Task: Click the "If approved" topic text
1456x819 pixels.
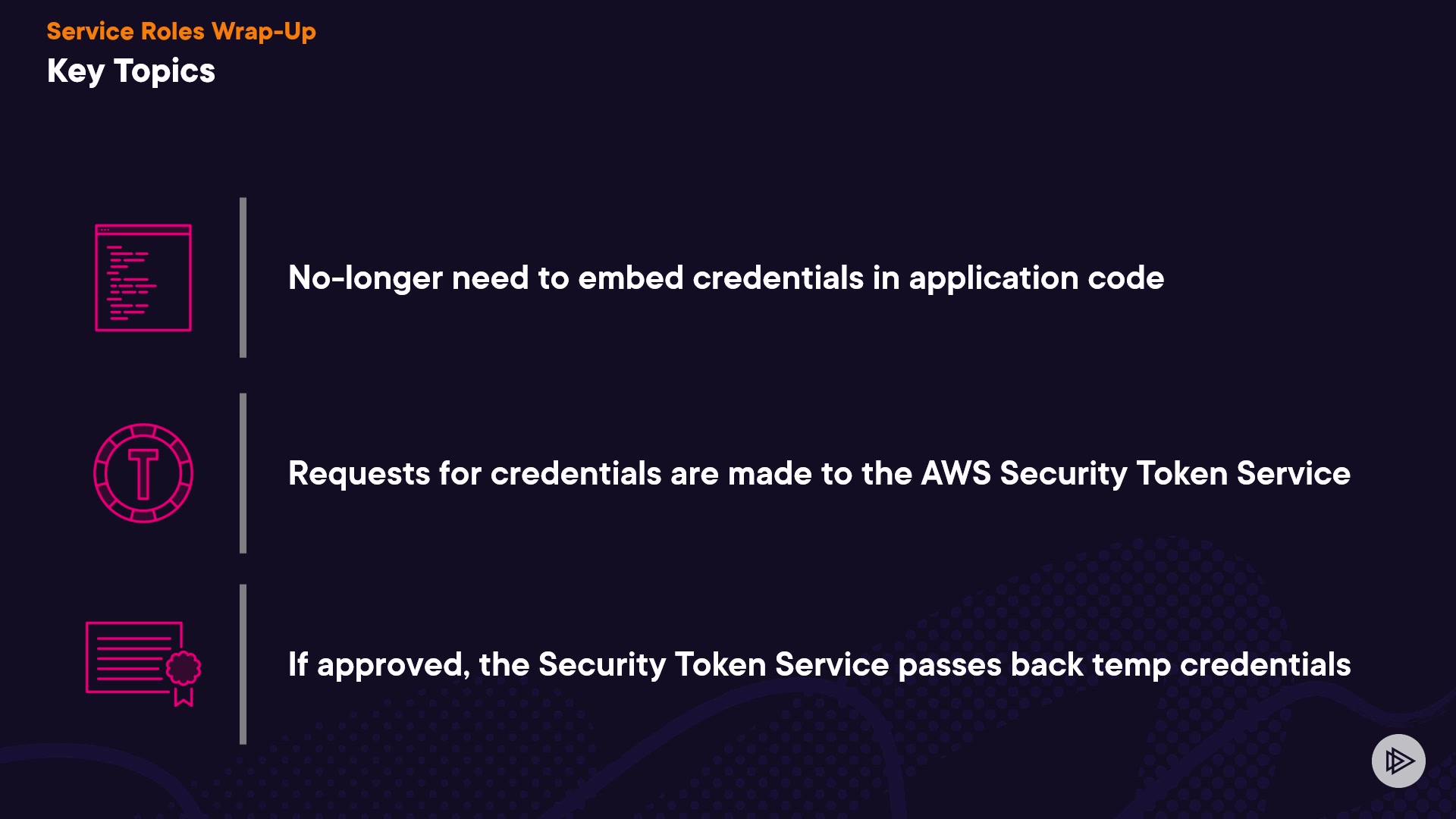Action: click(x=819, y=664)
